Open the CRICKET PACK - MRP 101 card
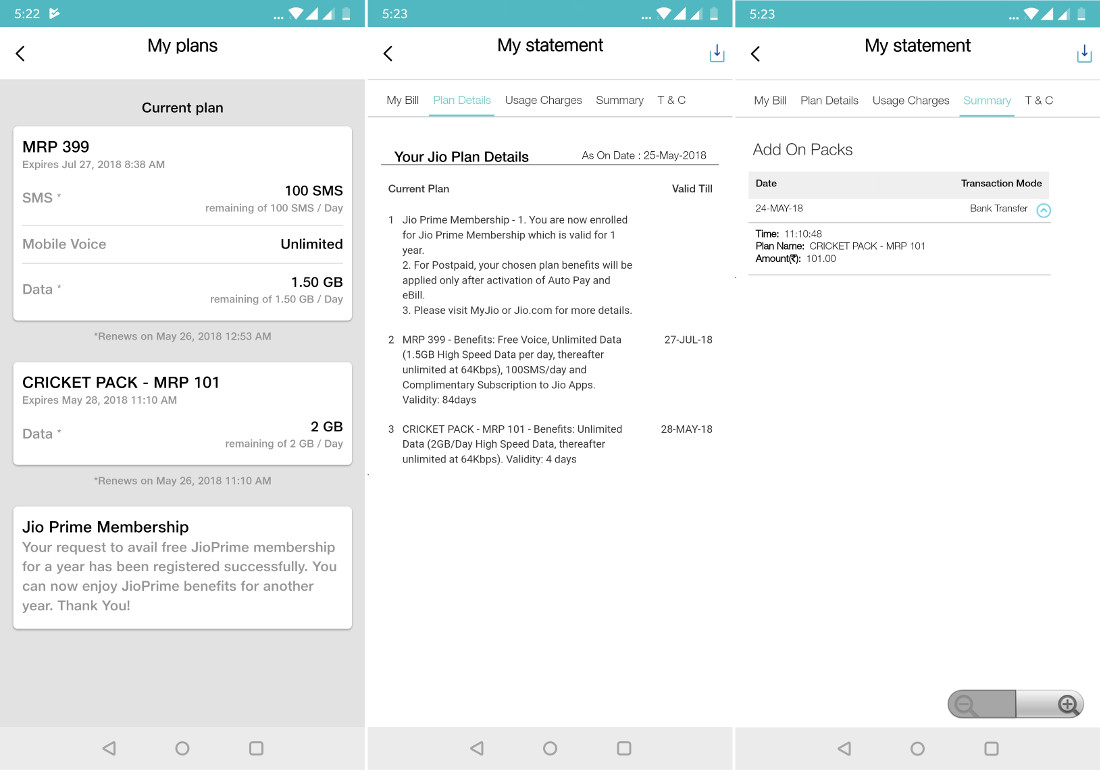This screenshot has width=1100, height=770. 182,413
